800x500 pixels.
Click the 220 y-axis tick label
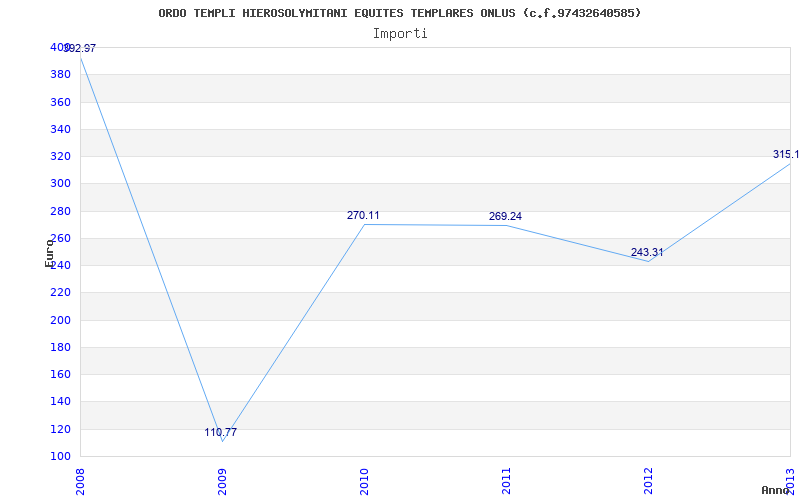60,293
